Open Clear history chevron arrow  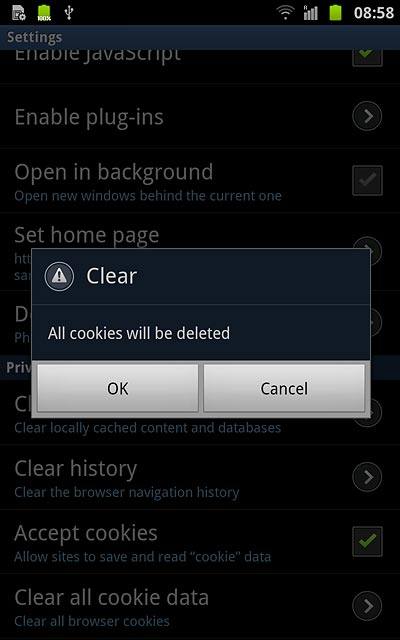(x=367, y=477)
